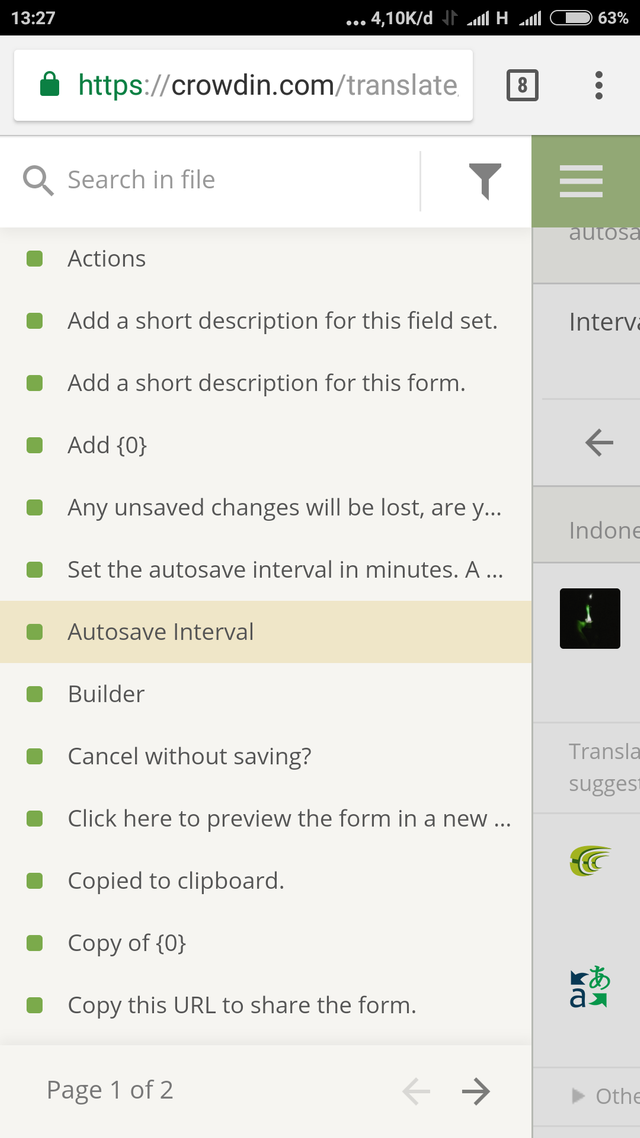Open Chrome's three-dot overflow menu
Image resolution: width=640 pixels, height=1138 pixels.
[x=599, y=85]
